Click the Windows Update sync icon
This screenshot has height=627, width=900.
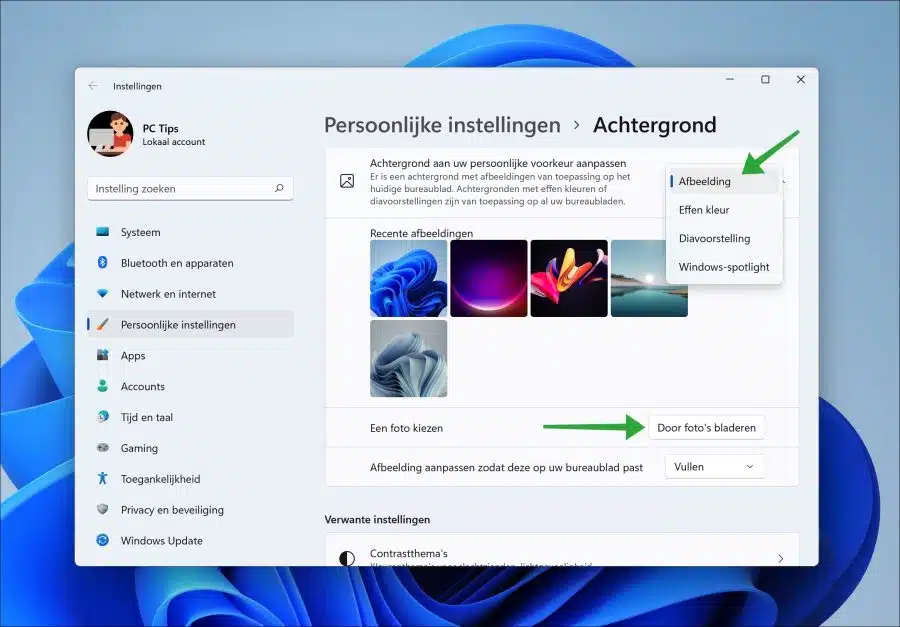[x=103, y=540]
